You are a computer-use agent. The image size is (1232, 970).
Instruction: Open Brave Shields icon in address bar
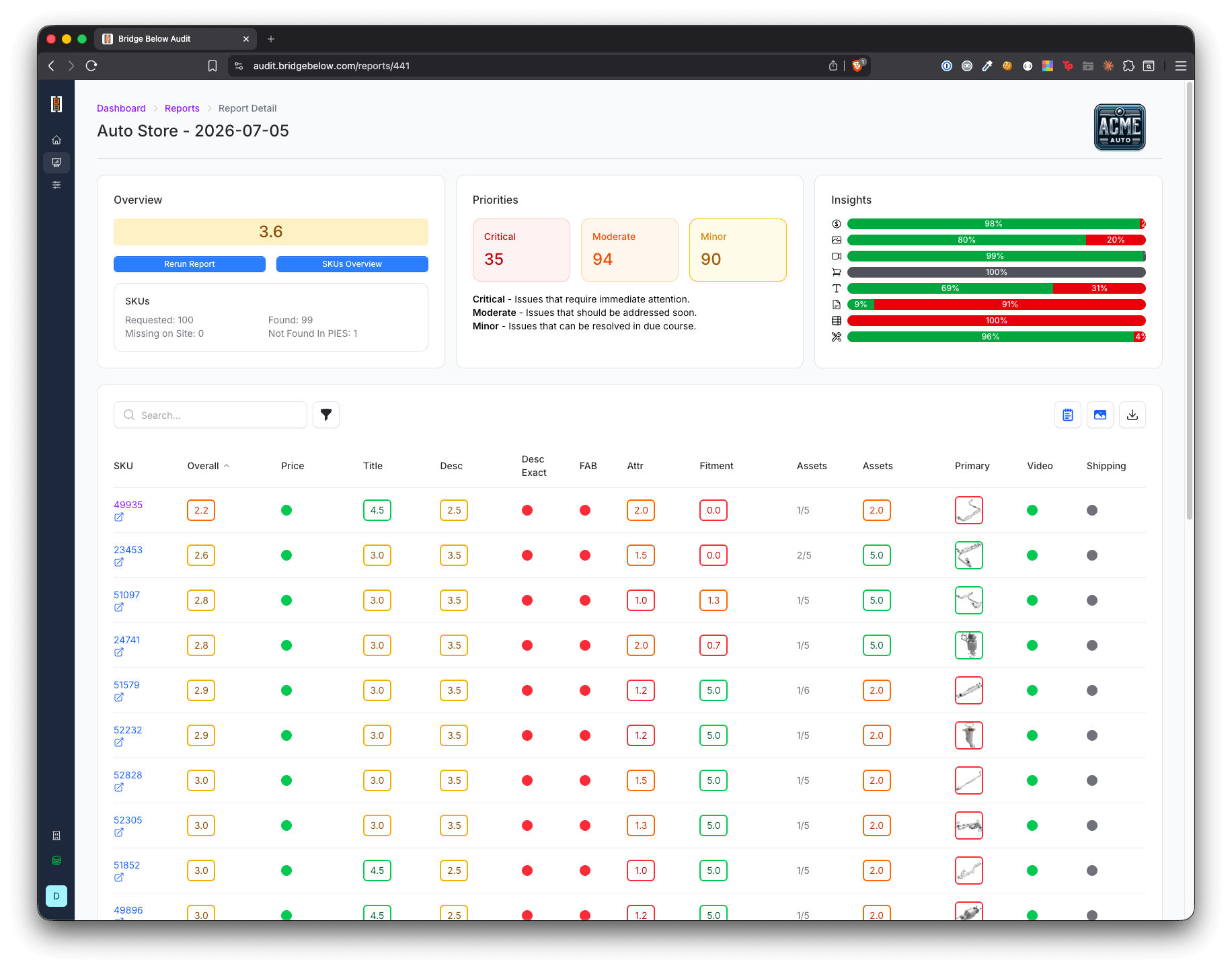pos(858,65)
